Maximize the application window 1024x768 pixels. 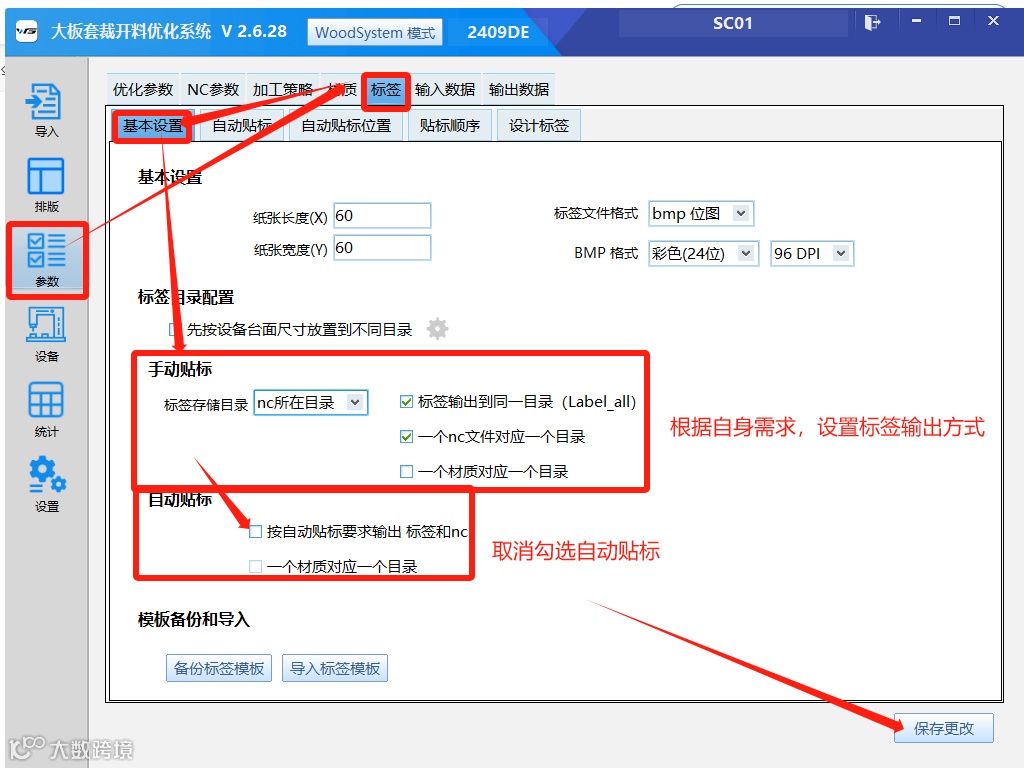[954, 22]
